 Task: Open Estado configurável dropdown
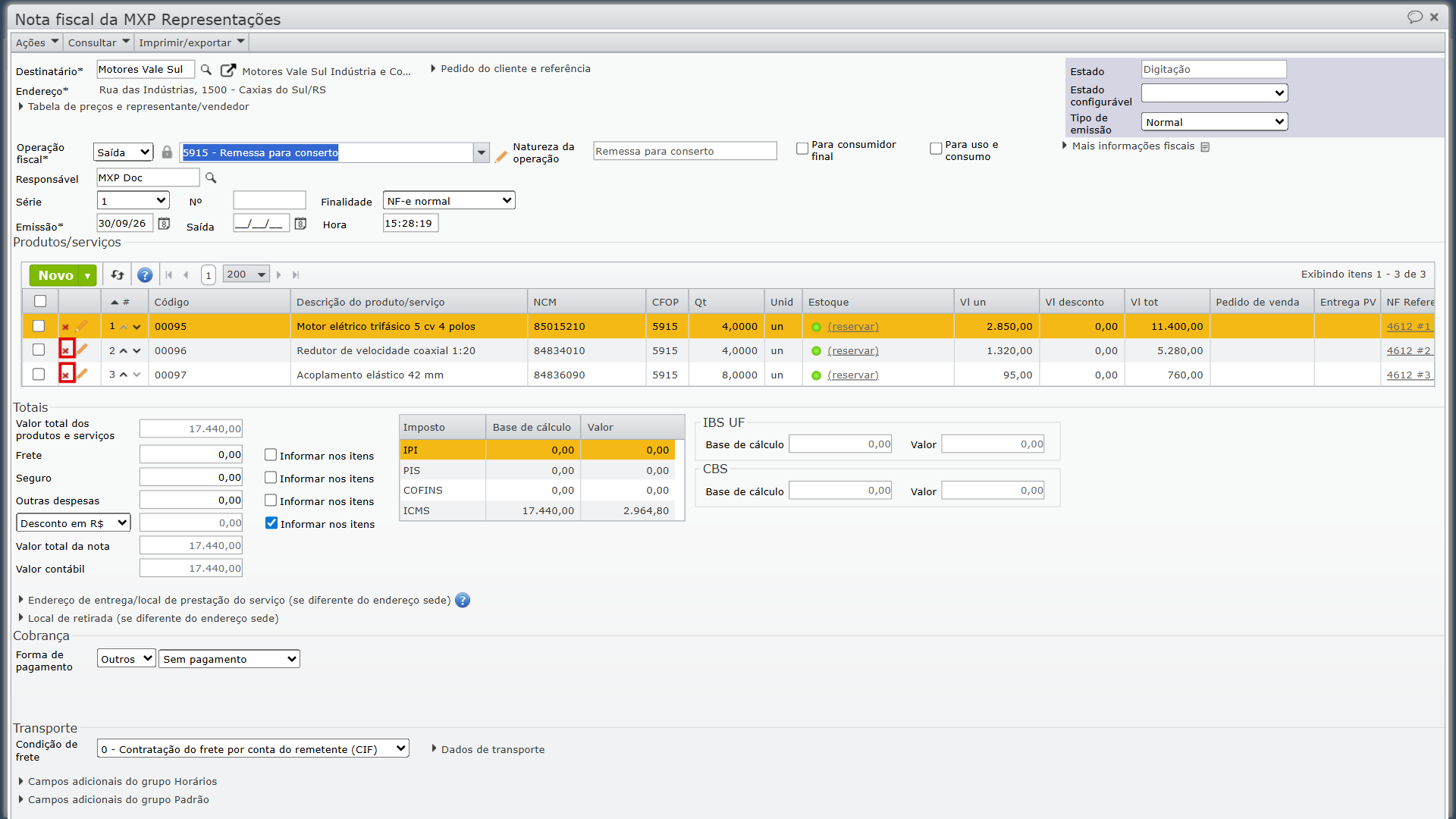pyautogui.click(x=1214, y=93)
